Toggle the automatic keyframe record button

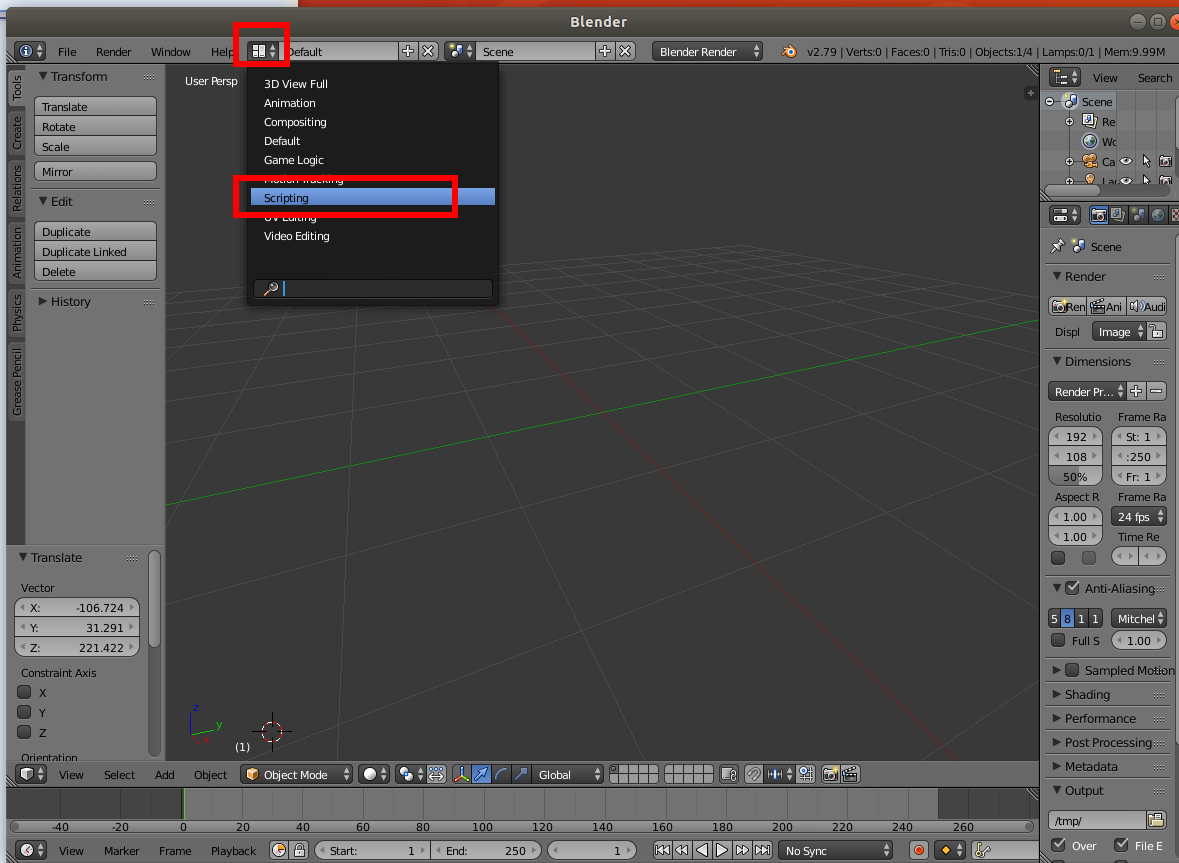(x=918, y=850)
